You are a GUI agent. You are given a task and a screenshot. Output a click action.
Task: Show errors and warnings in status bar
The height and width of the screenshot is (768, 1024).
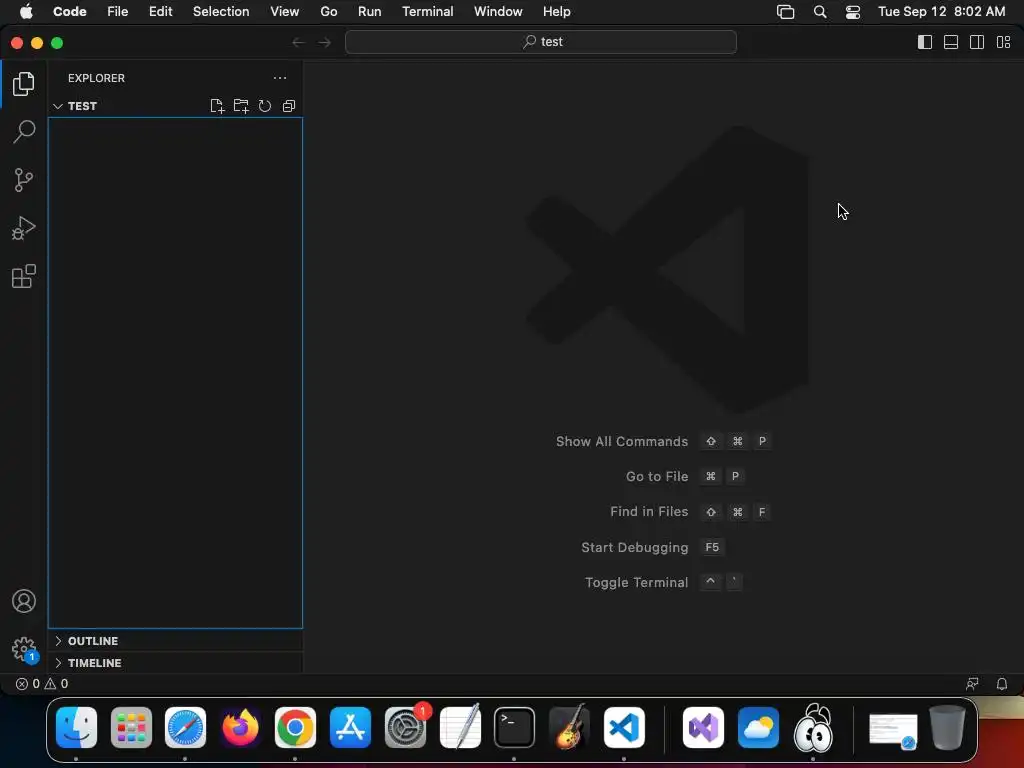(x=42, y=684)
